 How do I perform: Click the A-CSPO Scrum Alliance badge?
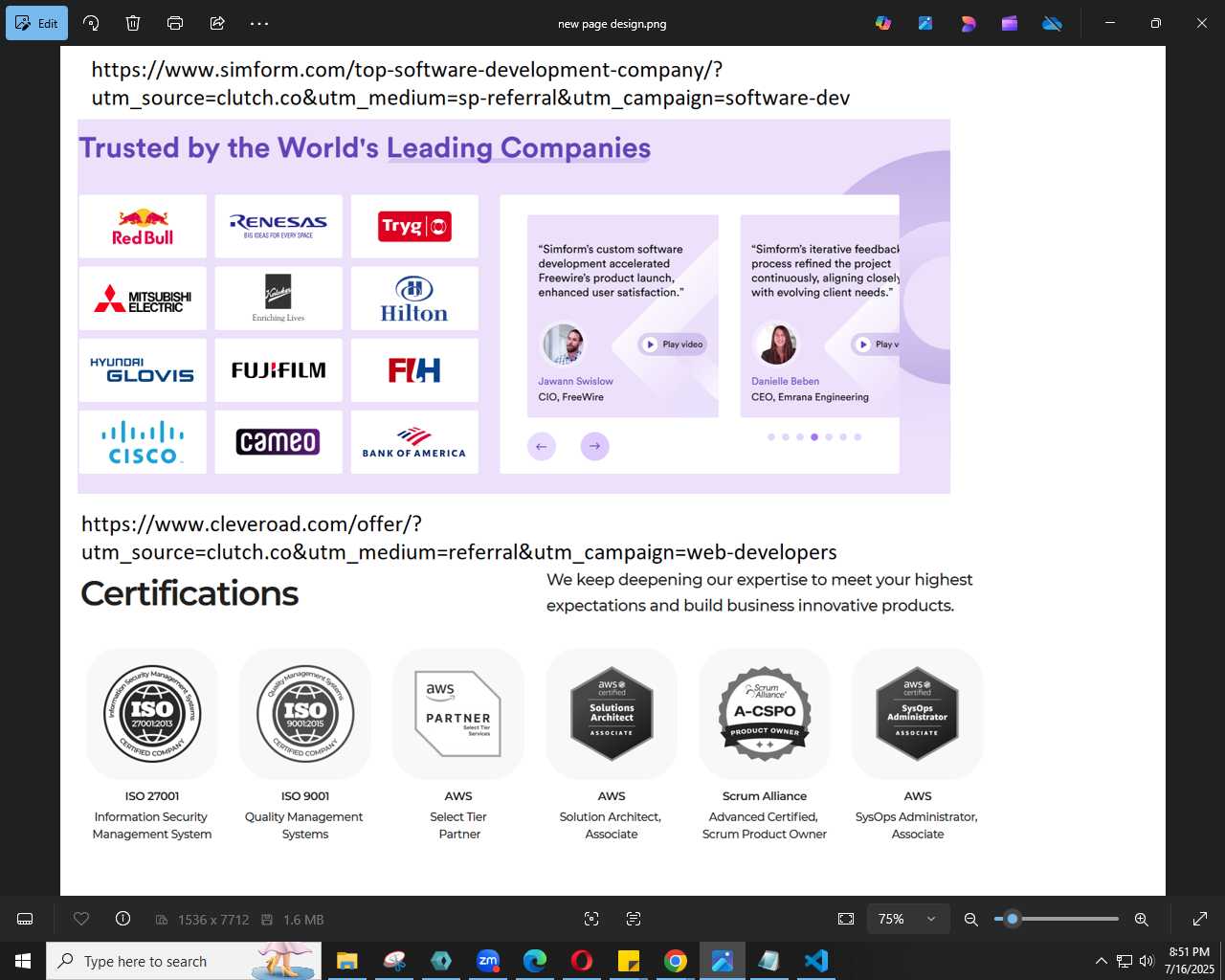pyautogui.click(x=765, y=714)
